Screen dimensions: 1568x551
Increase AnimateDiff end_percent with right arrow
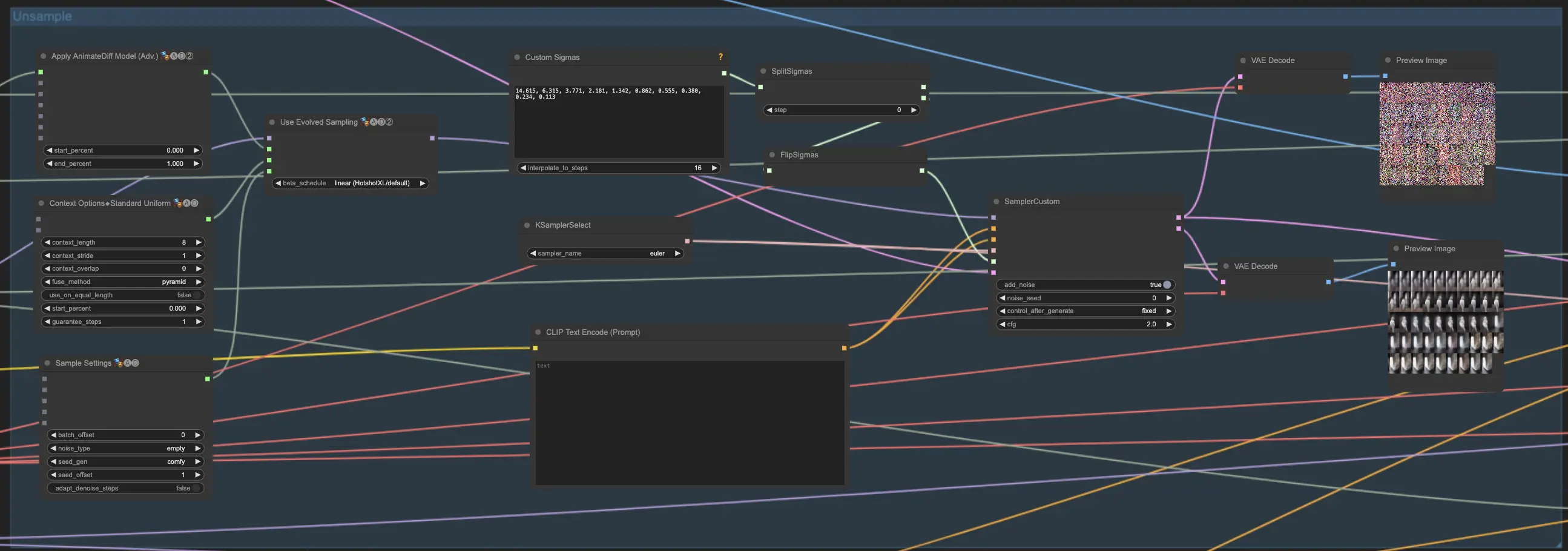[196, 163]
